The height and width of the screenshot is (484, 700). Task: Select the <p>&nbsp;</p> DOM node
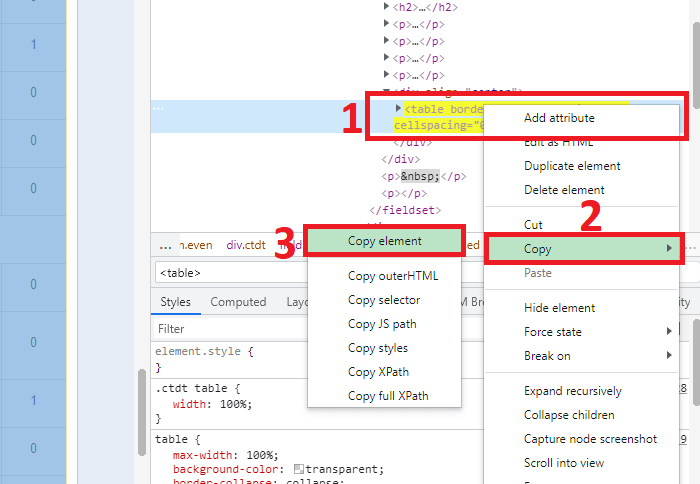423,176
